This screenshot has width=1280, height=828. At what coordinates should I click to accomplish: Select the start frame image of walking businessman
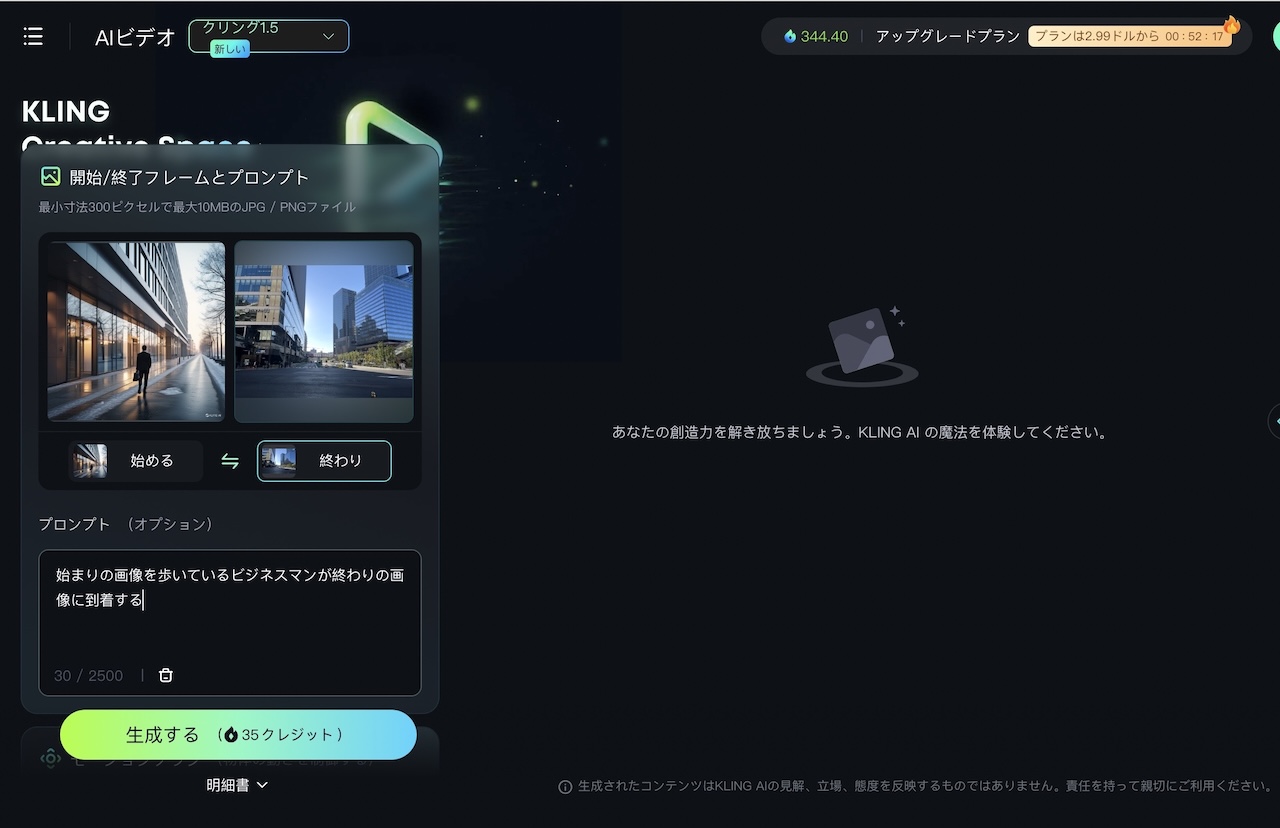[x=136, y=331]
